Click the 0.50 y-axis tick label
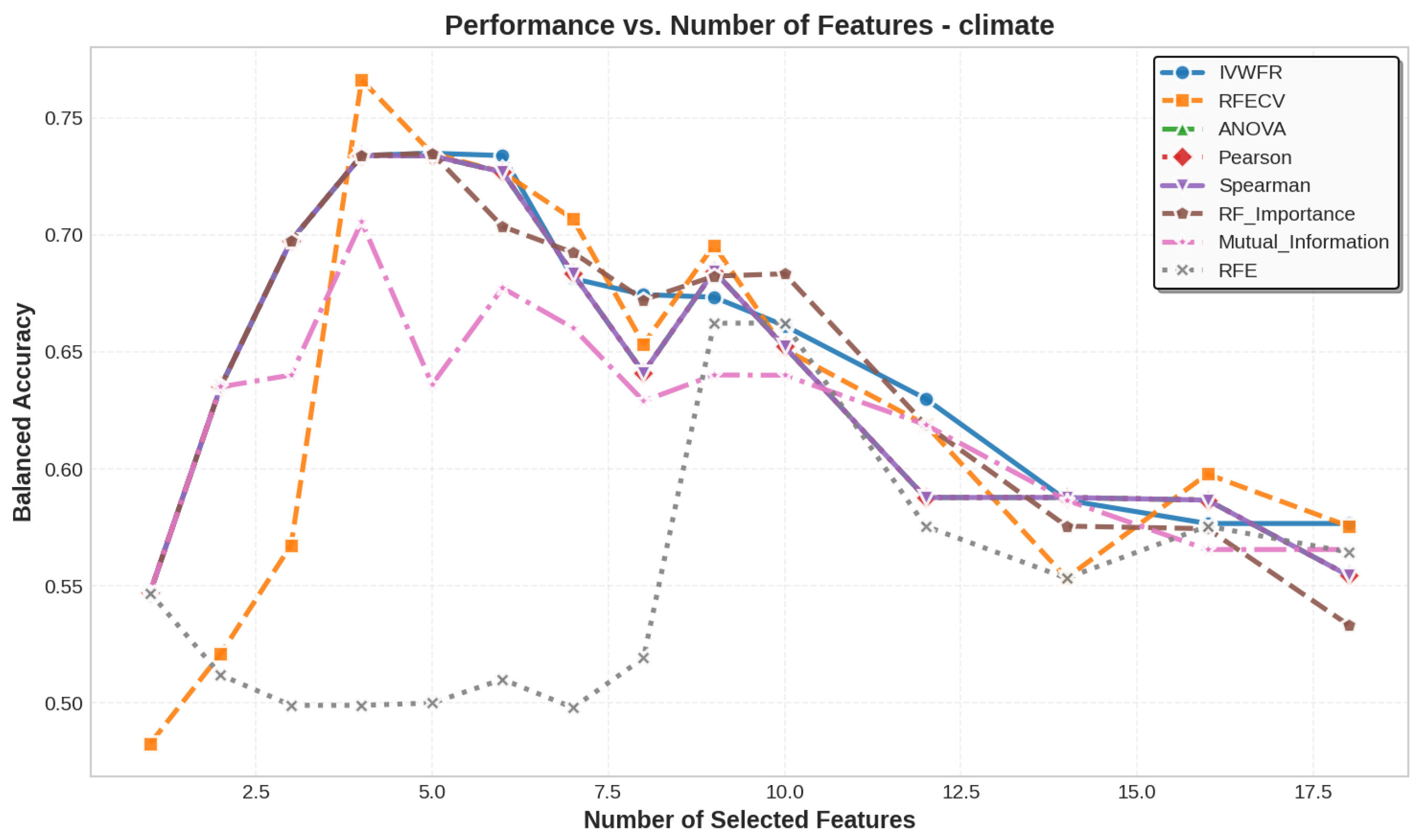The width and height of the screenshot is (1420, 840). 63,703
